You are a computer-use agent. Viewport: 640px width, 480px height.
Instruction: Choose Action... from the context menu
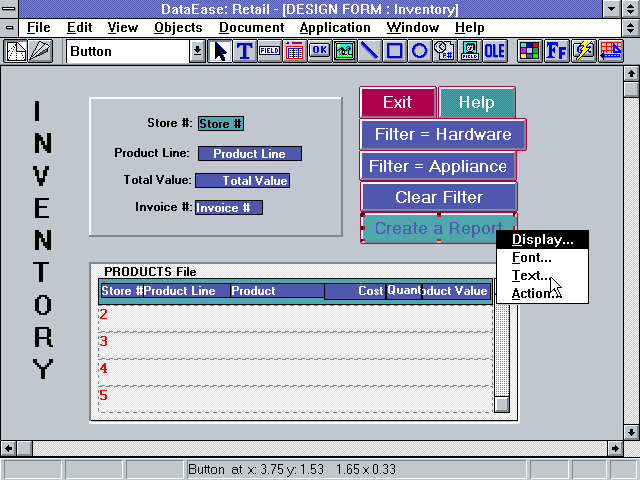click(542, 293)
